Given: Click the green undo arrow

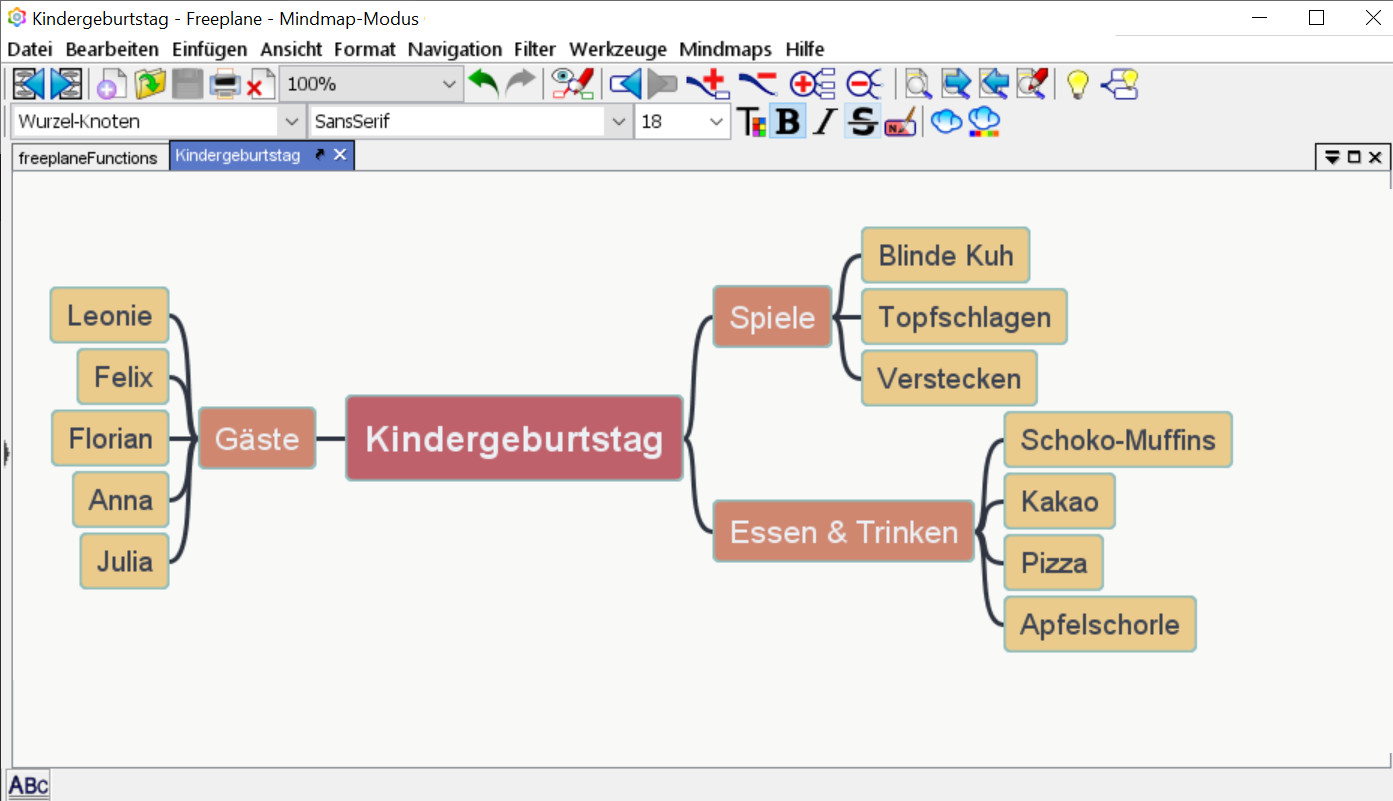Looking at the screenshot, I should tap(484, 84).
